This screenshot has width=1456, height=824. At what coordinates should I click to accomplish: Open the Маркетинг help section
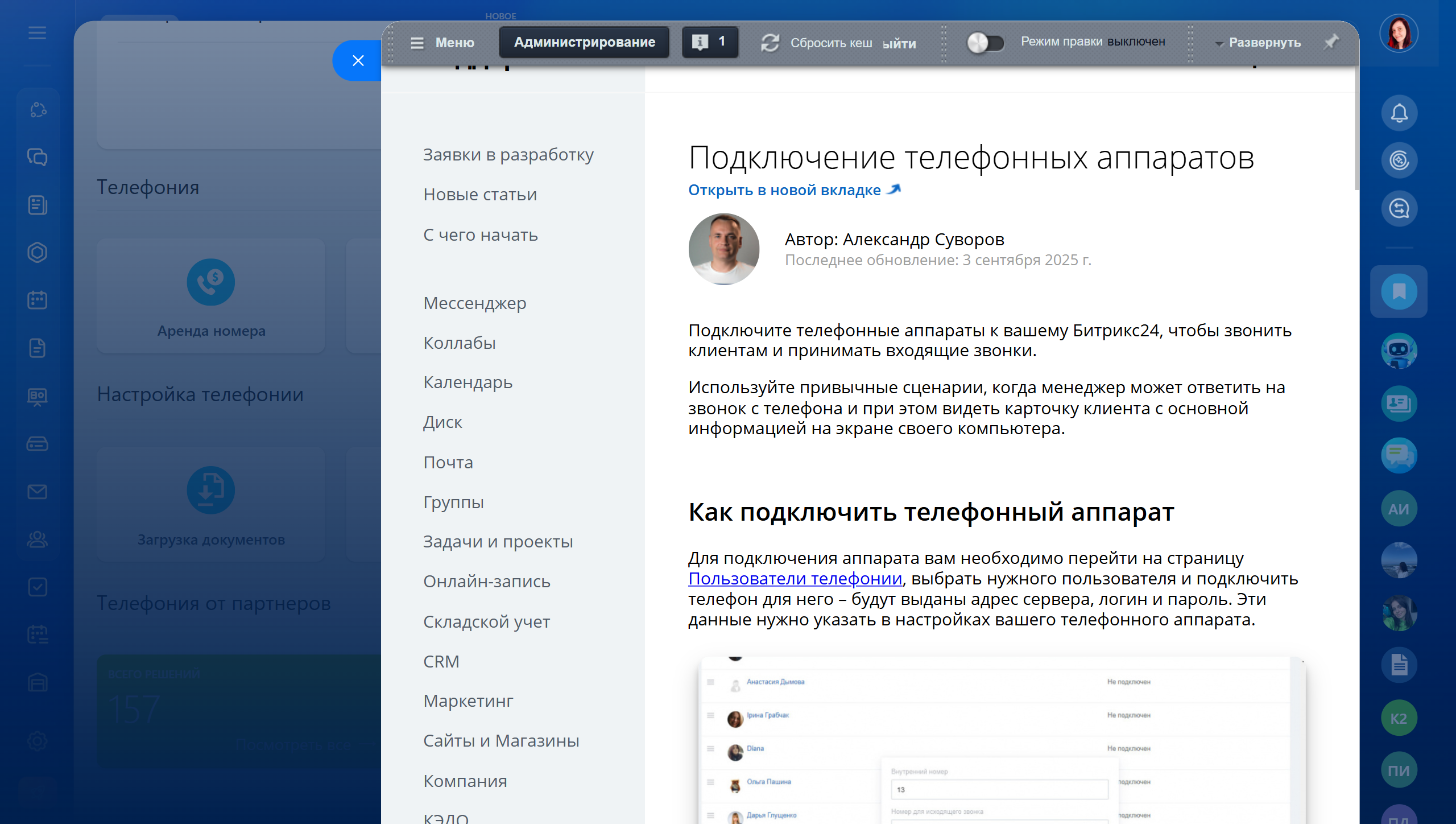[x=468, y=701]
